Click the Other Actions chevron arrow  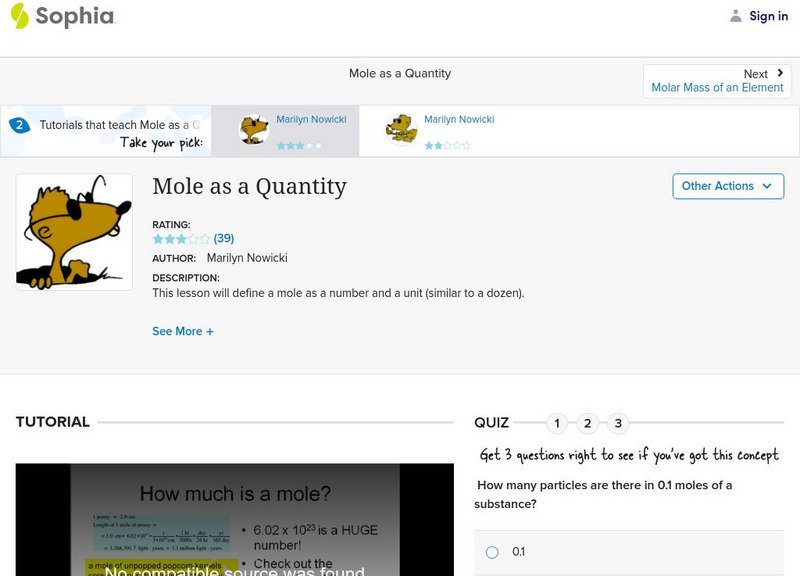pyautogui.click(x=767, y=186)
